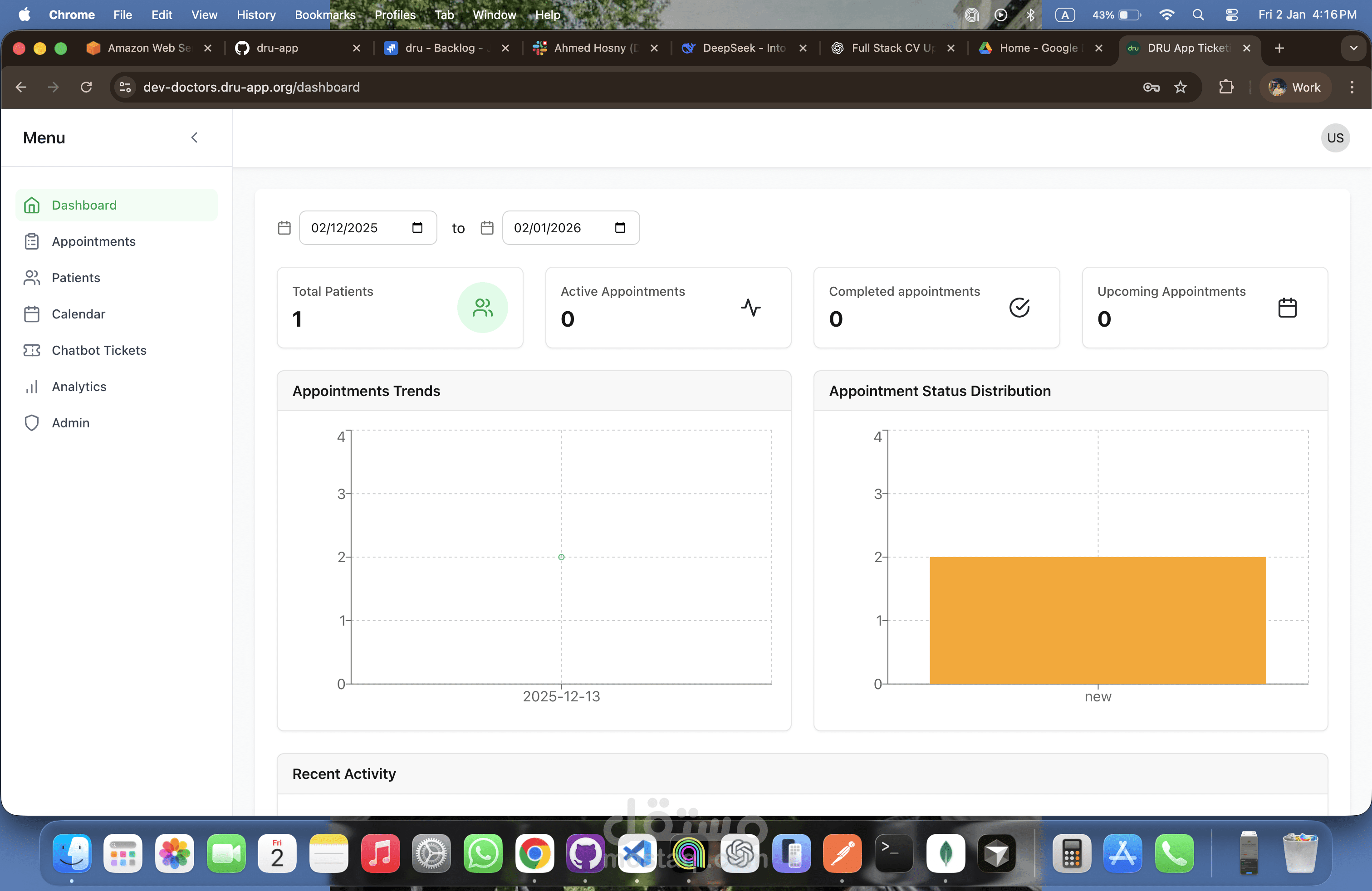
Task: Go to Appointments in the sidebar
Action: click(x=93, y=241)
